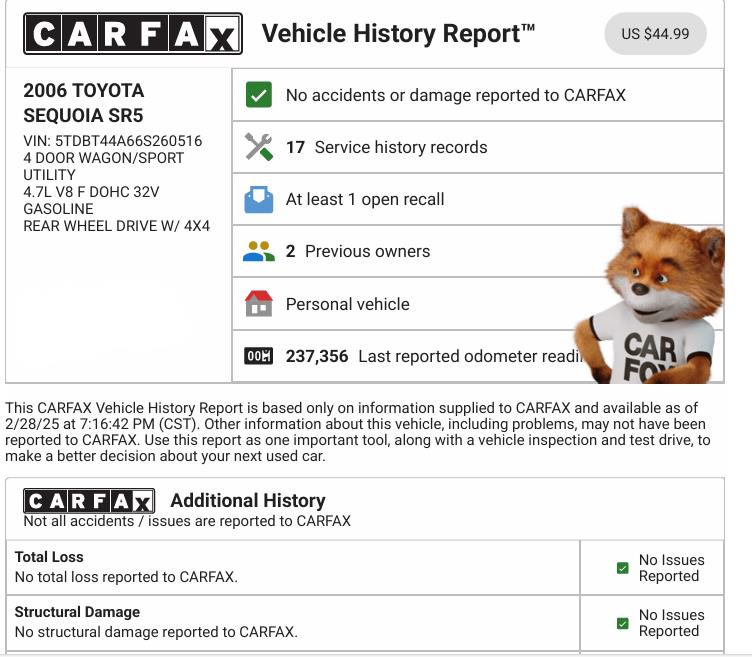Click the VIN number text
Viewport: 752px width, 657px height.
(112, 141)
